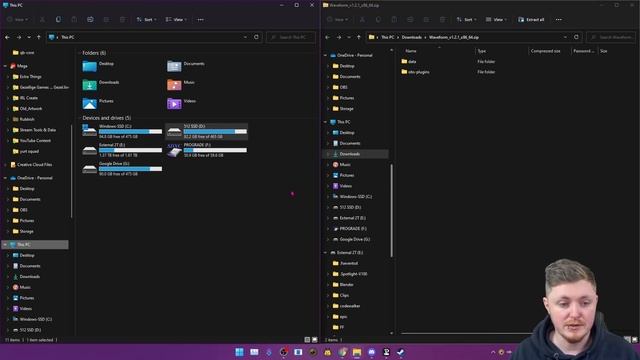The image size is (640, 360).
Task: Open the Pictures folder icon under Folders
Action: point(89,103)
